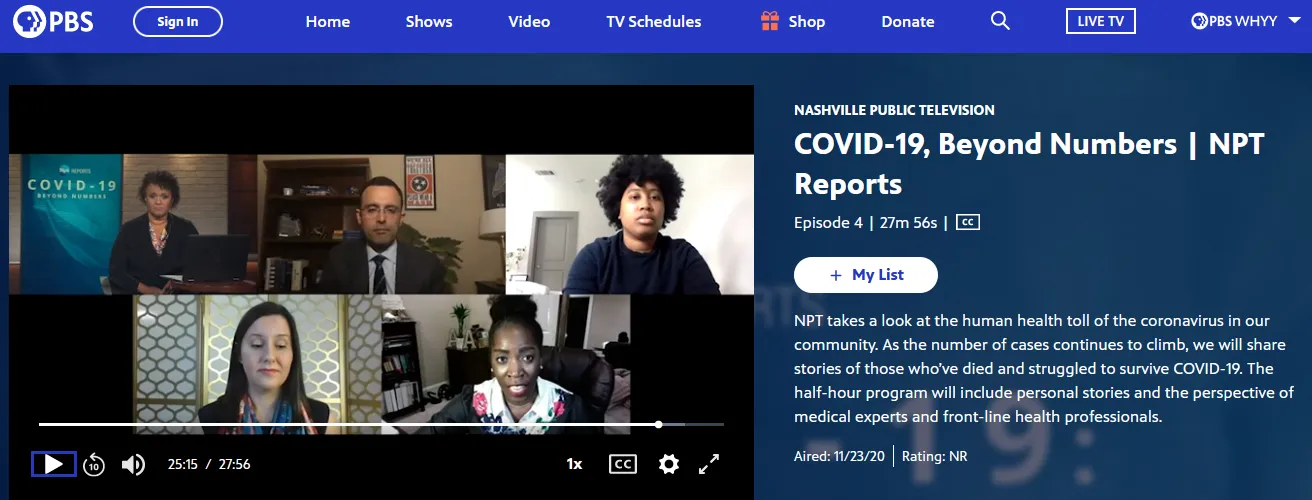The width and height of the screenshot is (1312, 500).
Task: Click the Episode 4 label
Action: point(828,222)
